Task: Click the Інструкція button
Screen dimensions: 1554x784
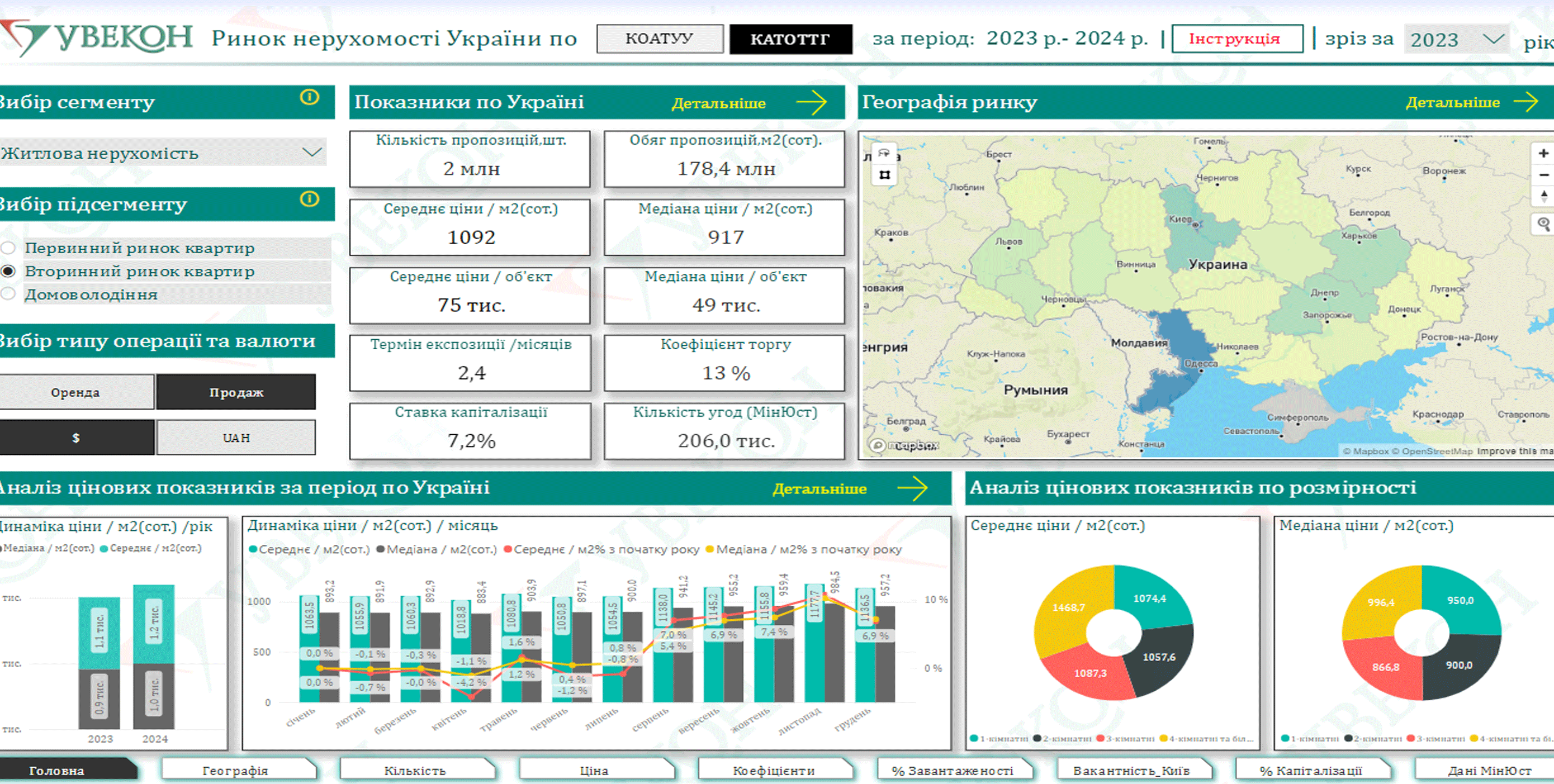Action: tap(1236, 39)
